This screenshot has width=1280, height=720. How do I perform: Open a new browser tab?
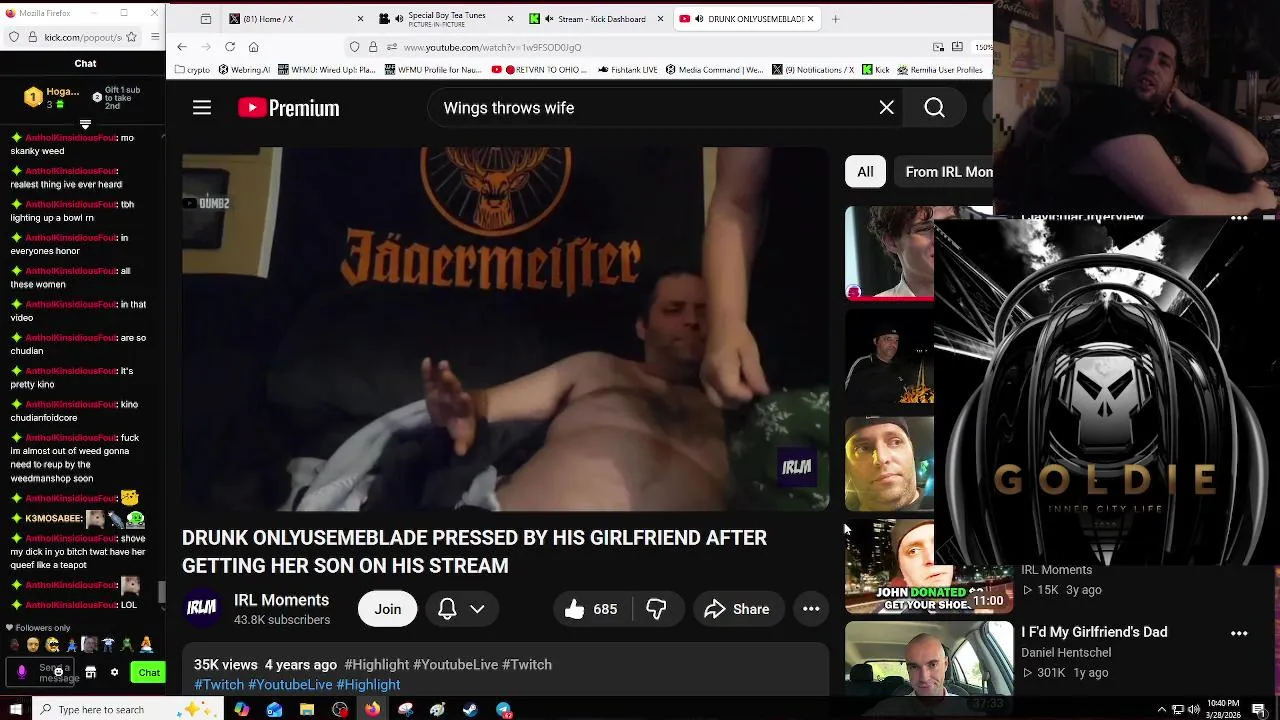[836, 19]
